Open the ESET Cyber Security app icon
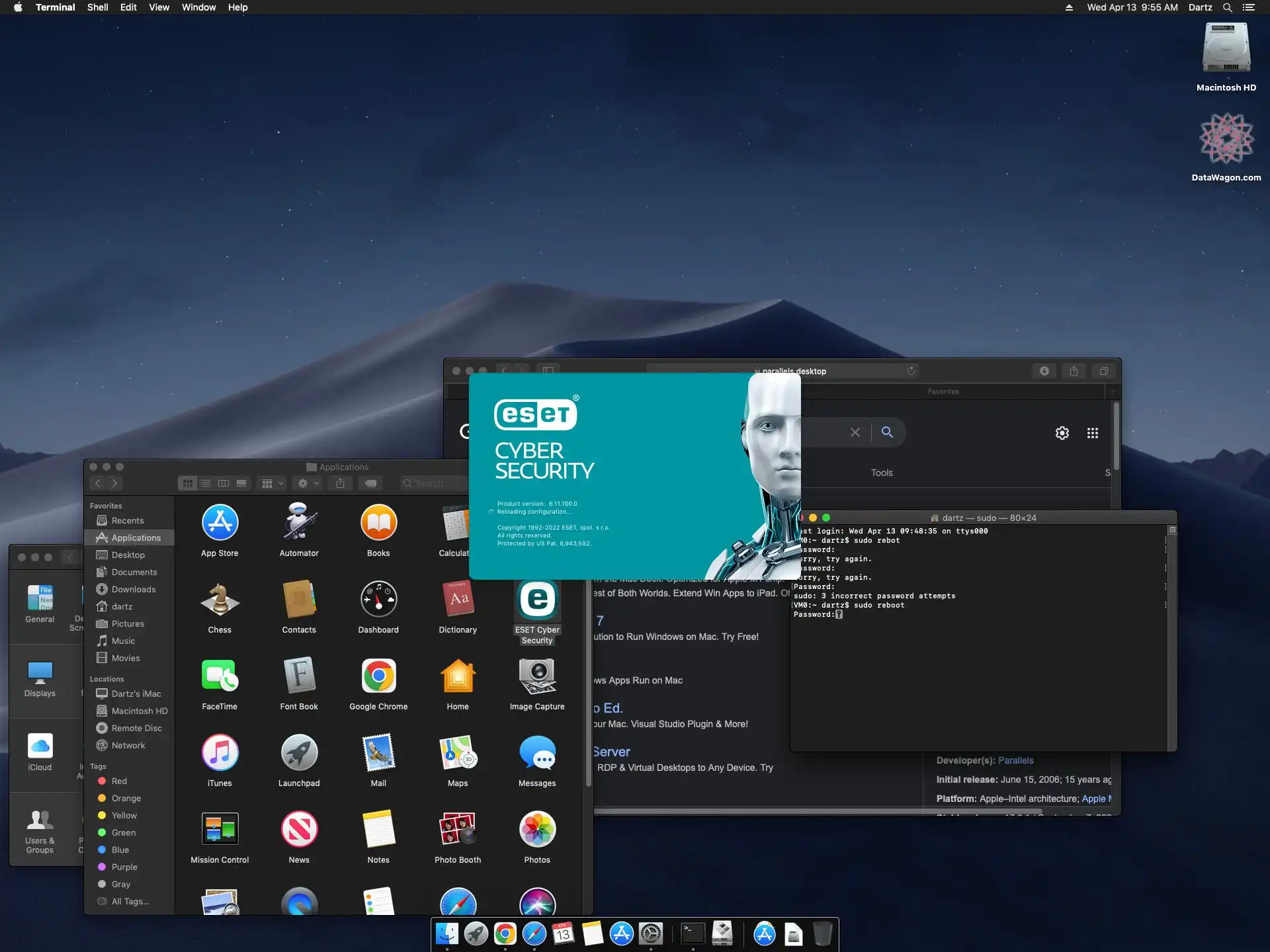 [x=537, y=600]
